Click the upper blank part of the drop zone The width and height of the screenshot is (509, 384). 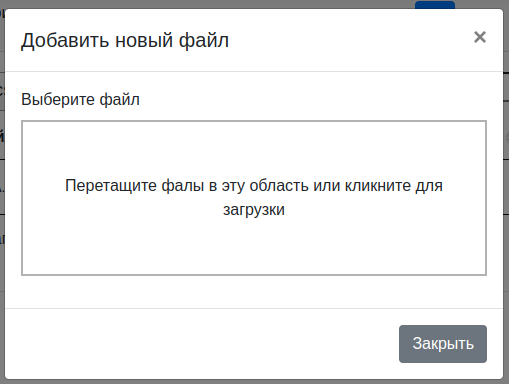pyautogui.click(x=254, y=147)
